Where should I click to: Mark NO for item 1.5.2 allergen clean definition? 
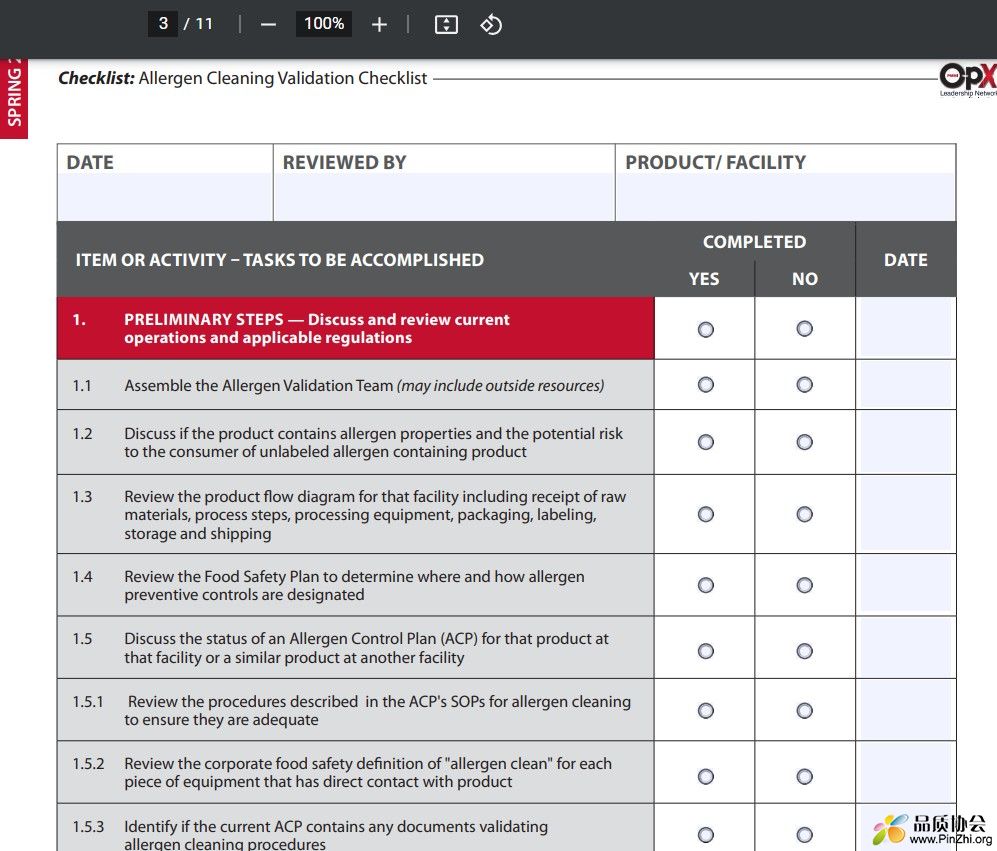click(x=804, y=776)
